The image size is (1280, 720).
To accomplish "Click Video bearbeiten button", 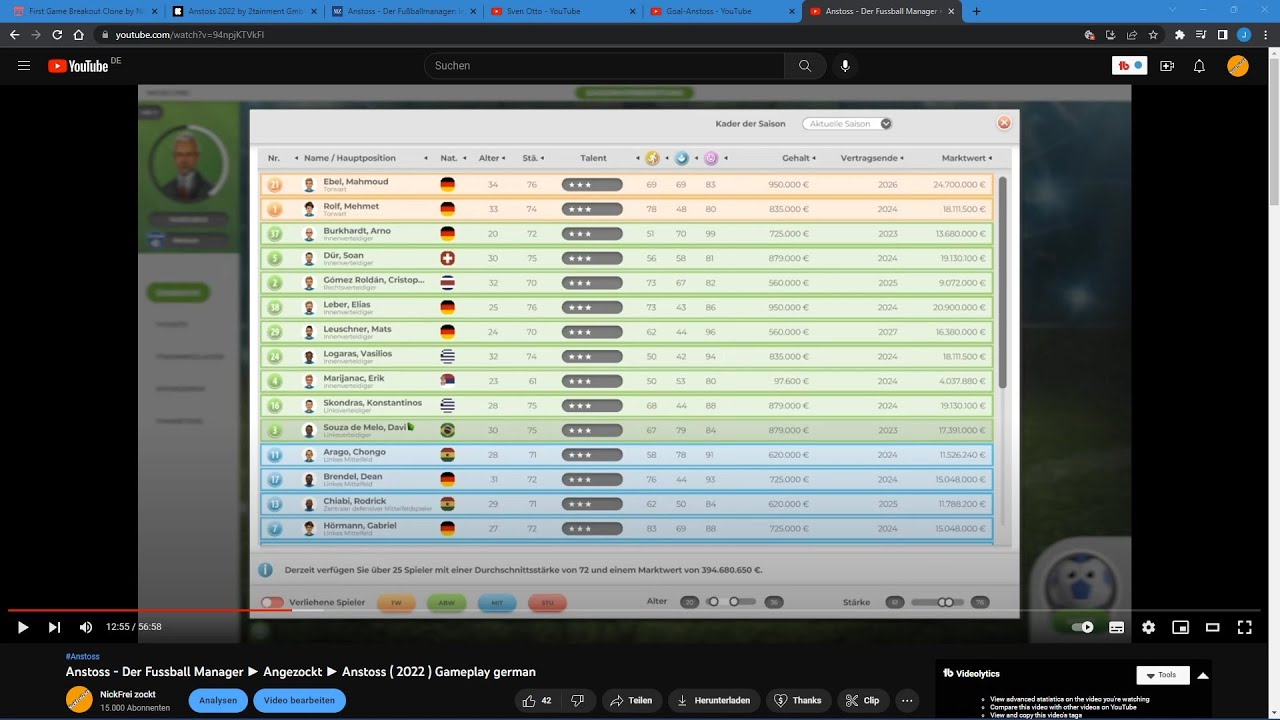I will coord(299,700).
